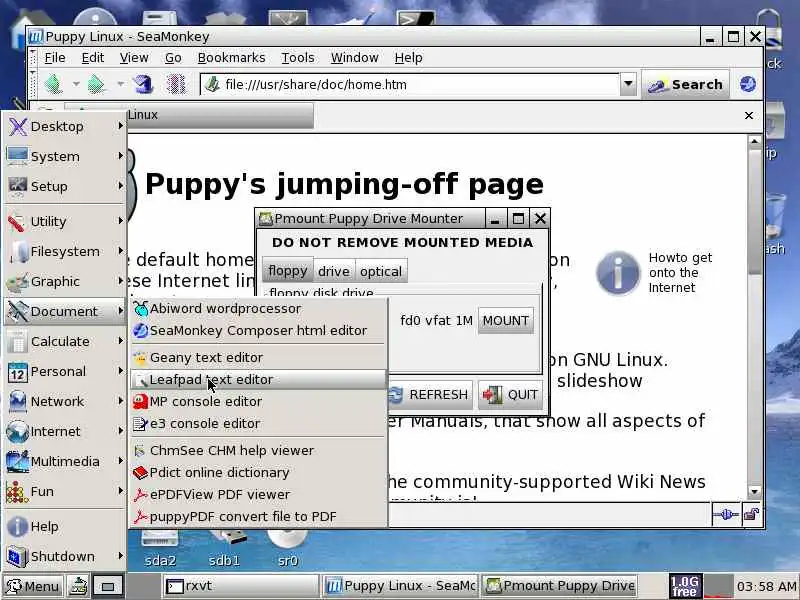The height and width of the screenshot is (600, 800).
Task: Open the SeaMonkey Tools menu
Action: pos(297,58)
